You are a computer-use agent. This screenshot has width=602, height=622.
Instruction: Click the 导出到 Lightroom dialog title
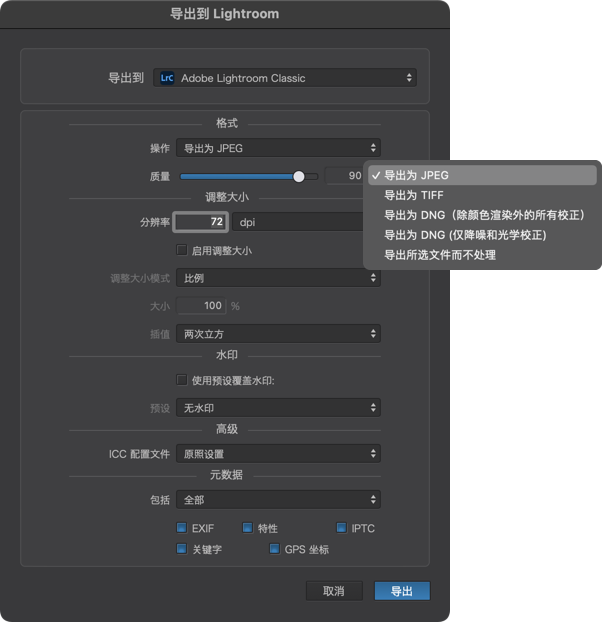pyautogui.click(x=224, y=14)
